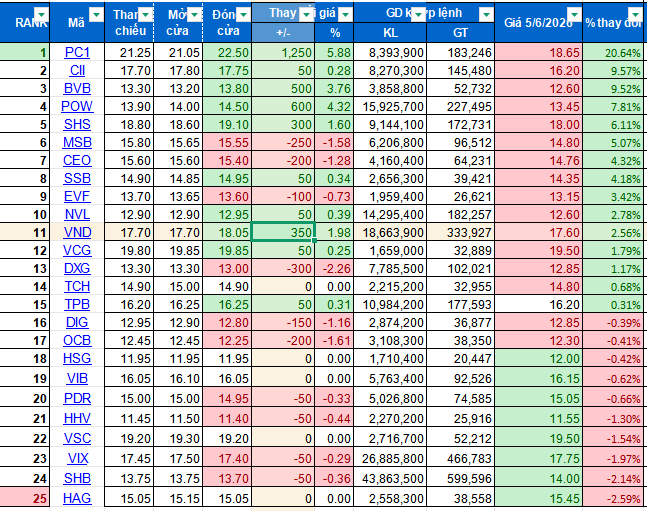Follow the VND ticker link

[77, 232]
